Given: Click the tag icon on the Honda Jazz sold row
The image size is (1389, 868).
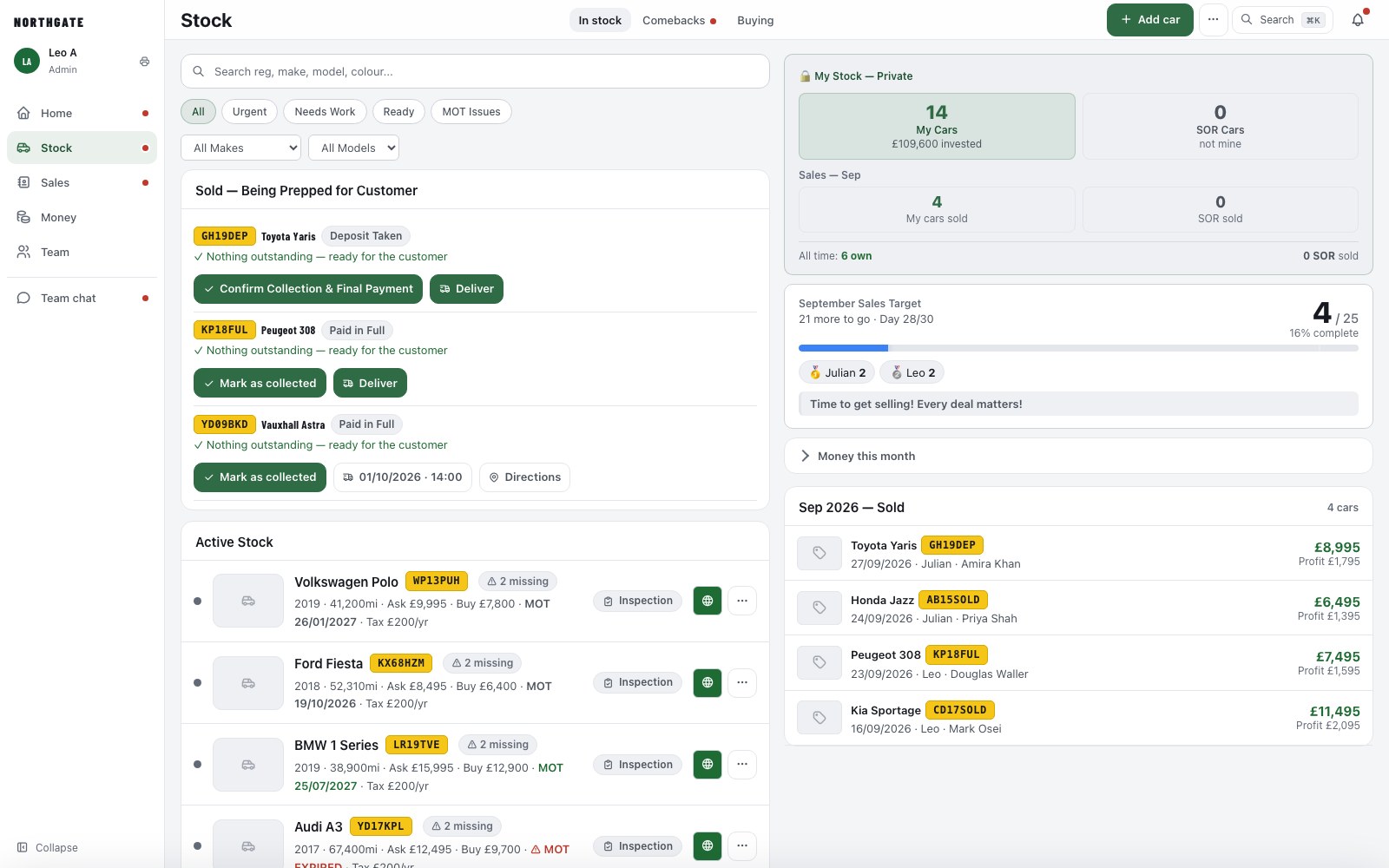Looking at the screenshot, I should pos(819,608).
